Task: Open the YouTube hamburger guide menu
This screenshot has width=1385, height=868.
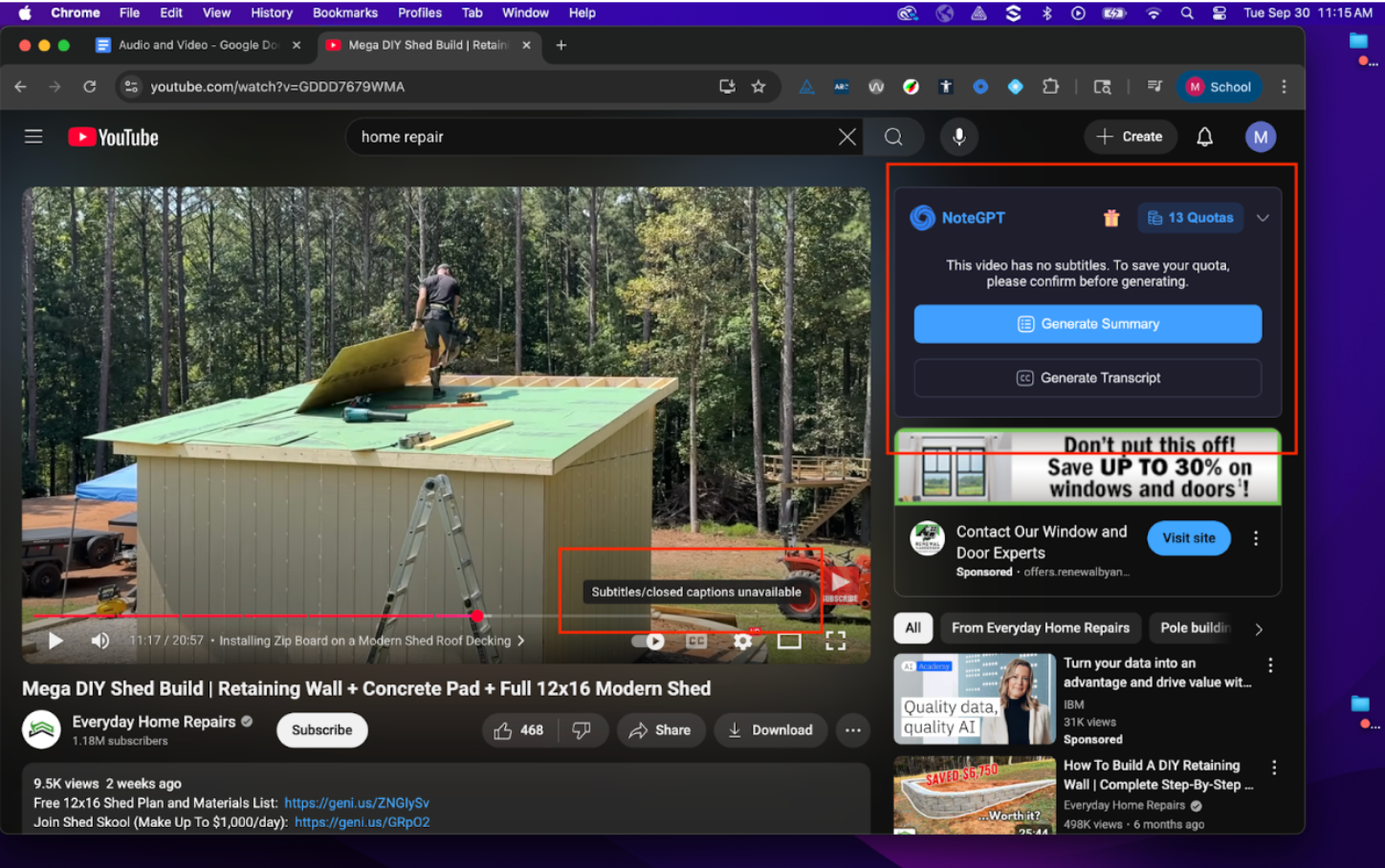Action: pos(33,137)
